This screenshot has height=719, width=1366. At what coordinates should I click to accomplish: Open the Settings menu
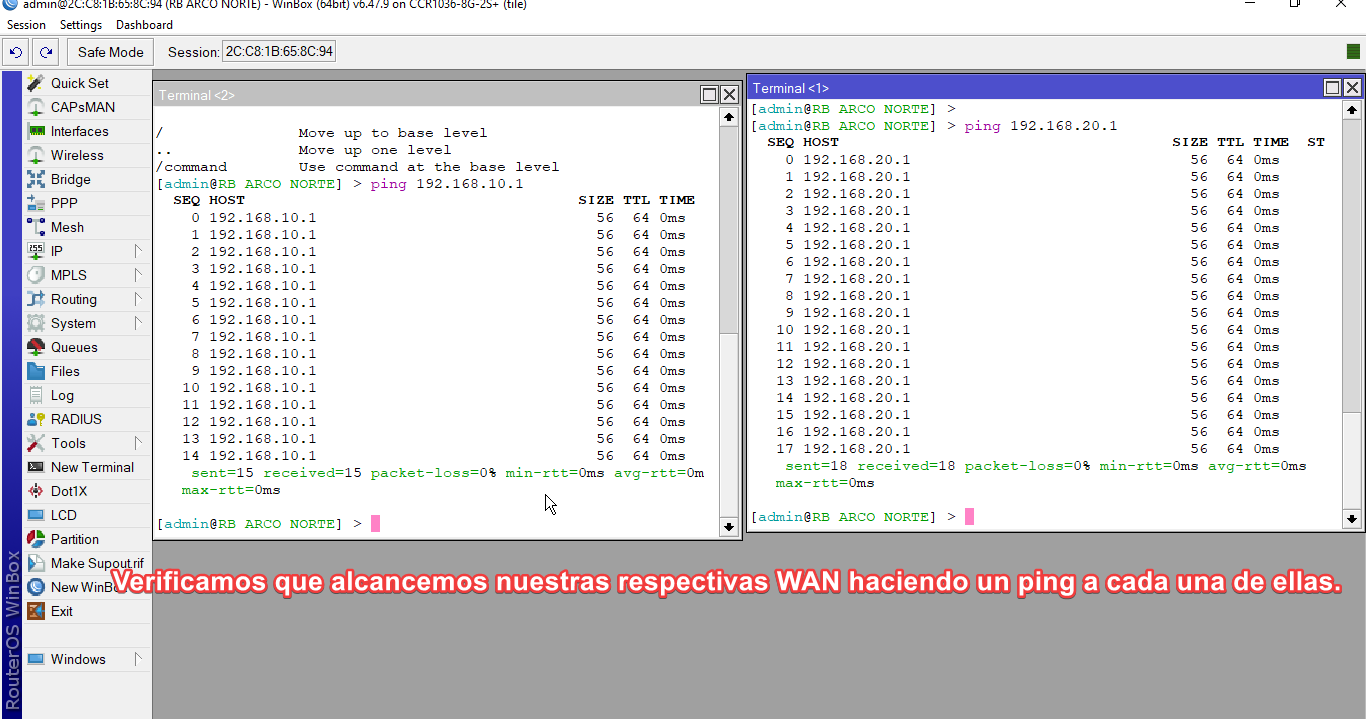[x=81, y=24]
